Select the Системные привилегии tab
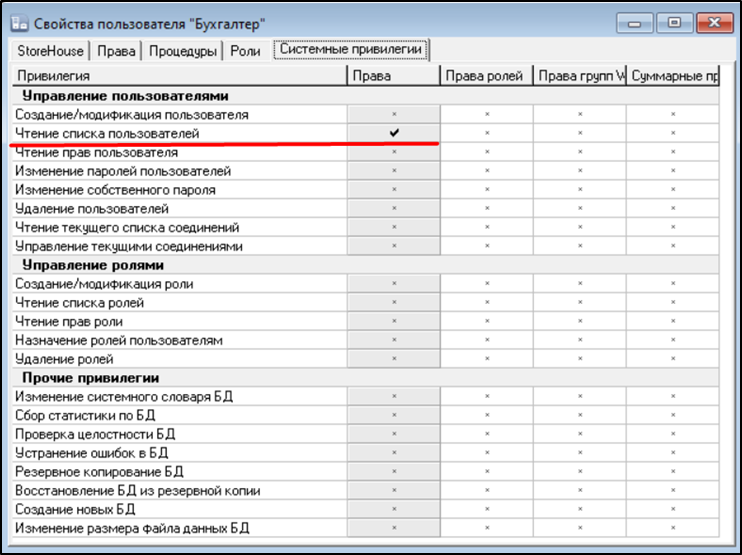Screen dimensions: 742x555 (351, 49)
